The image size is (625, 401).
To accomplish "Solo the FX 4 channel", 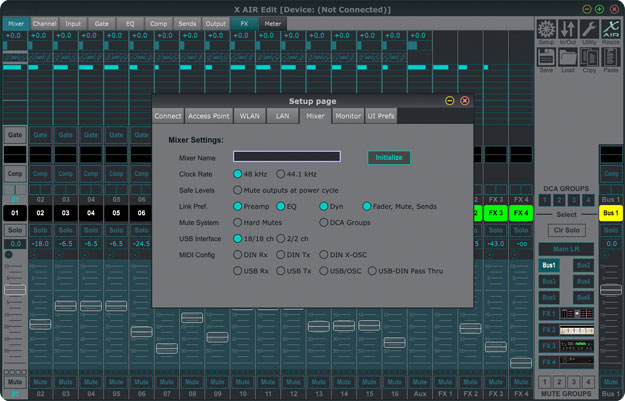I will pos(521,230).
